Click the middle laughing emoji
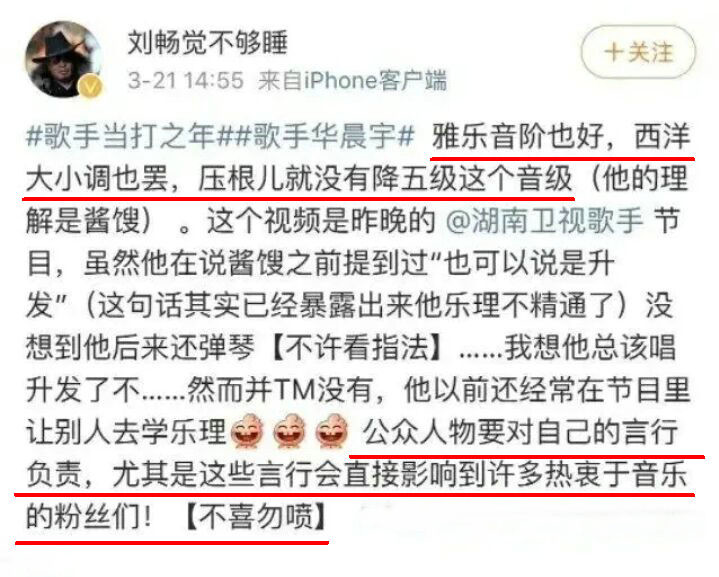719x577 pixels. click(289, 432)
